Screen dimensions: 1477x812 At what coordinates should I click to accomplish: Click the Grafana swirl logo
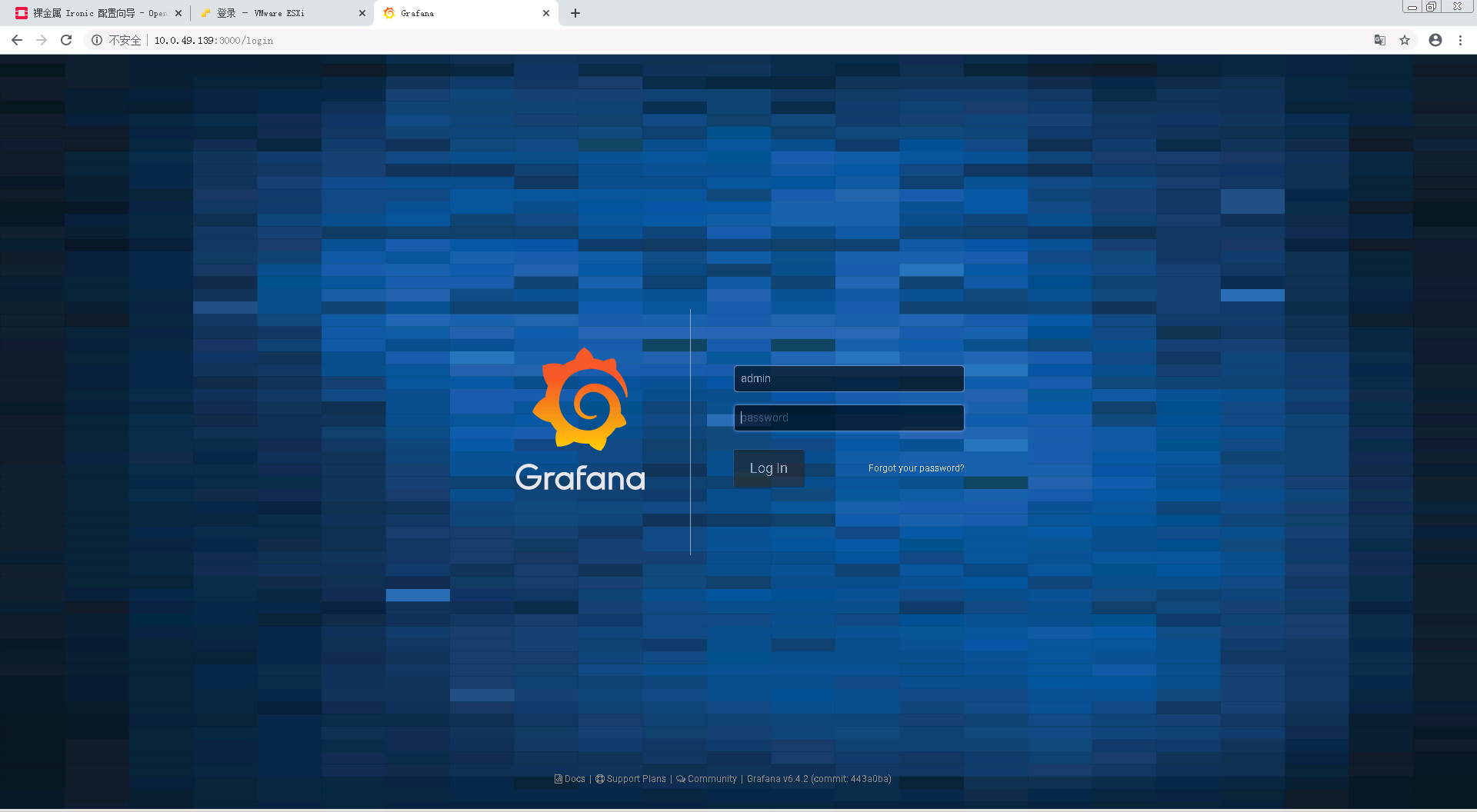pos(581,399)
